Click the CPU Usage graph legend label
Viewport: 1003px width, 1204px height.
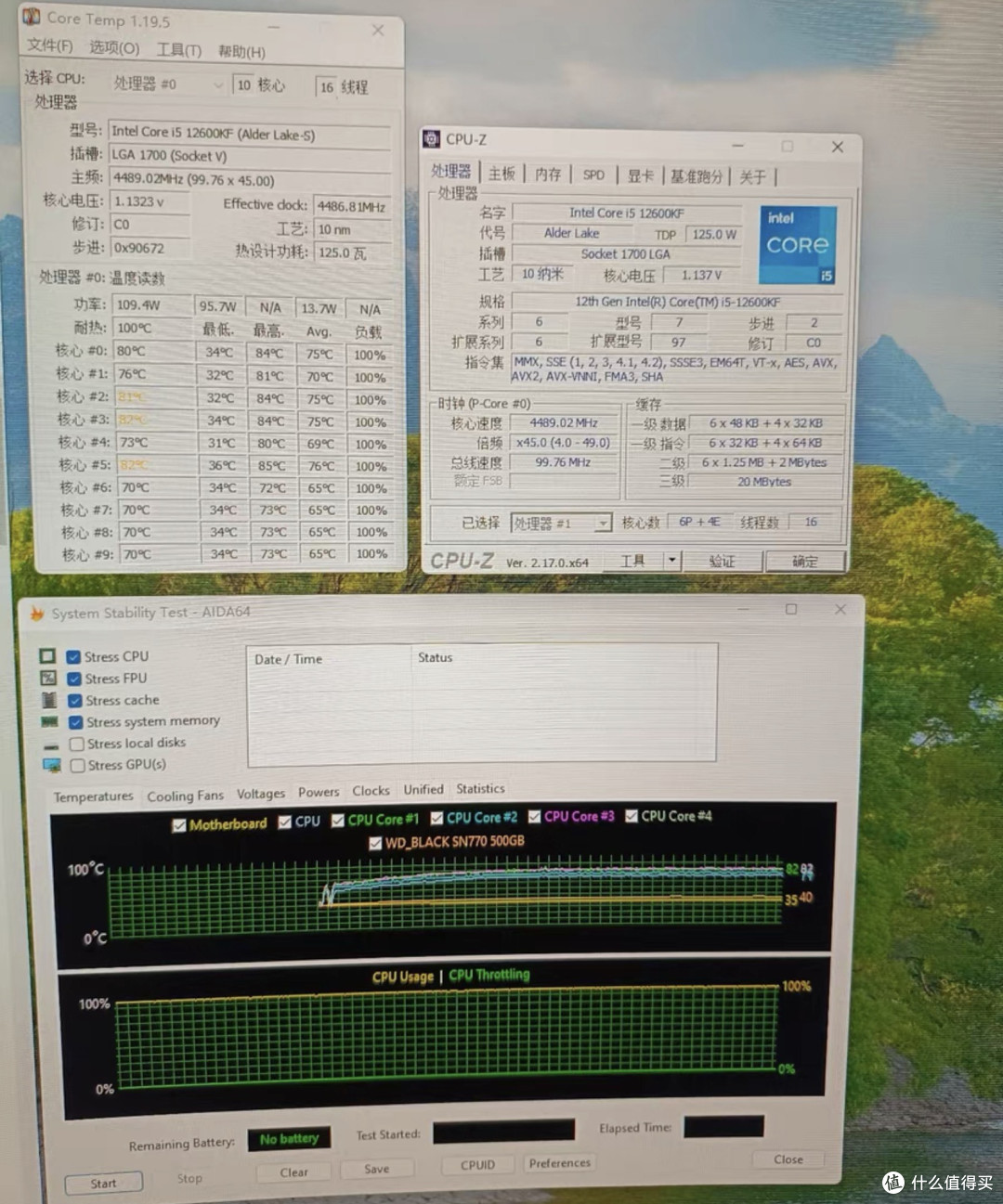coord(402,977)
